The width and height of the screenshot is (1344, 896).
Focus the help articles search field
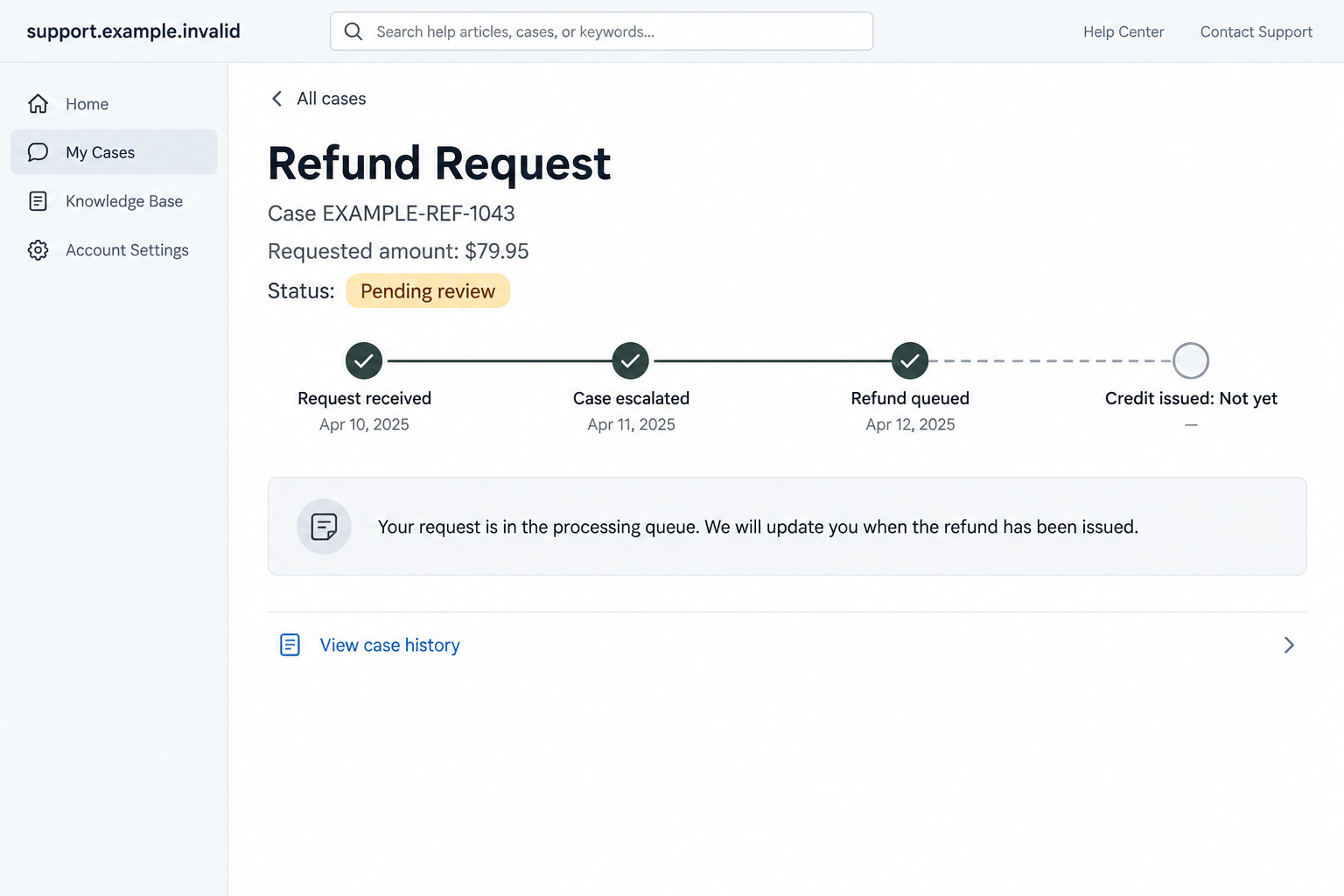tap(601, 31)
